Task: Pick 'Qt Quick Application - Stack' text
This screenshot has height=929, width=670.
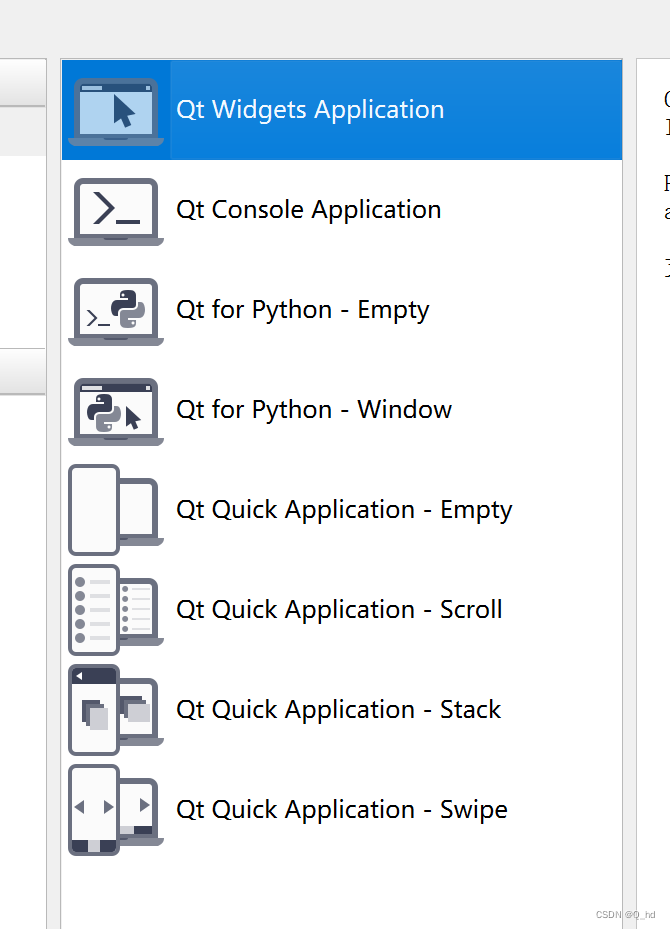Action: click(339, 710)
